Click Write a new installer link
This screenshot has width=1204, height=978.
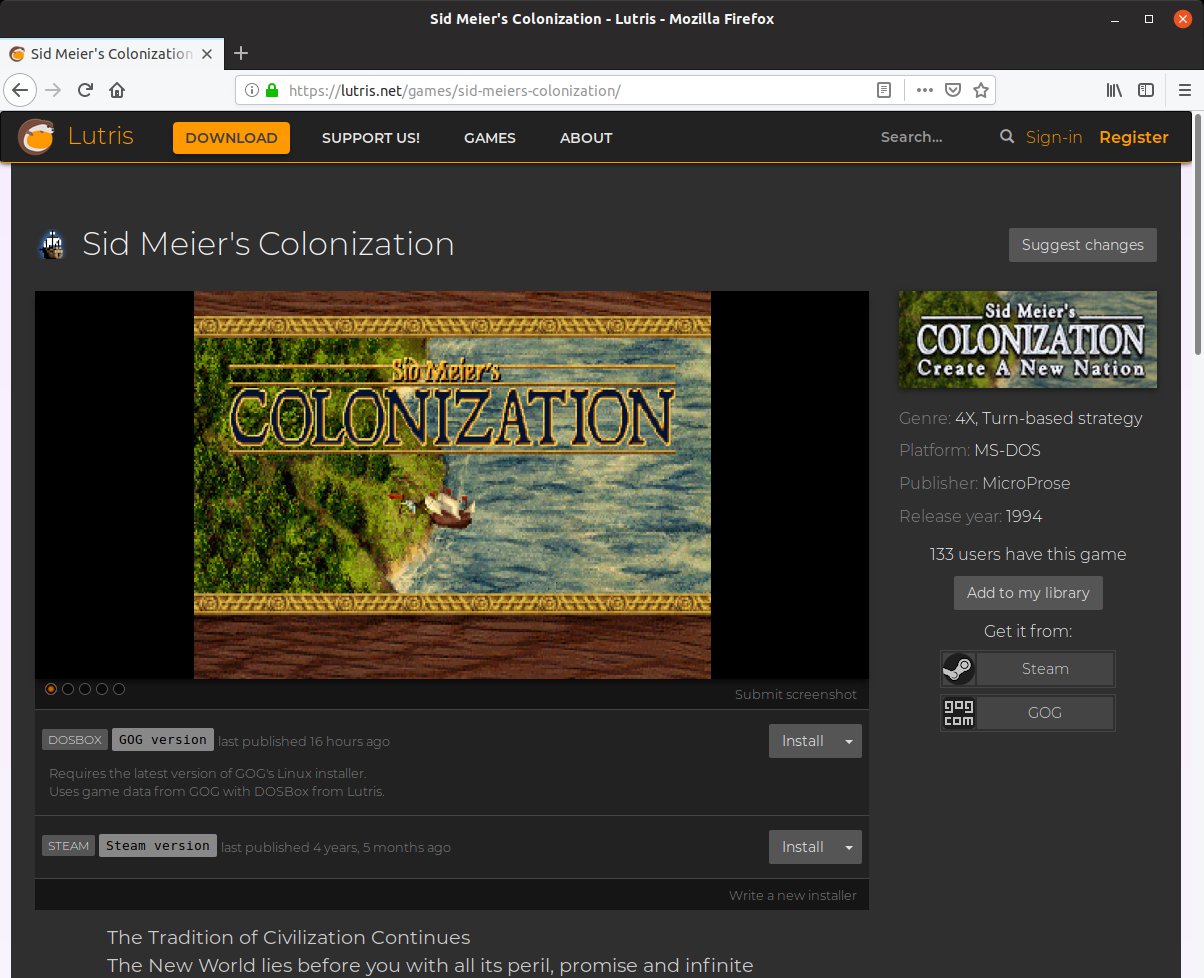[793, 895]
